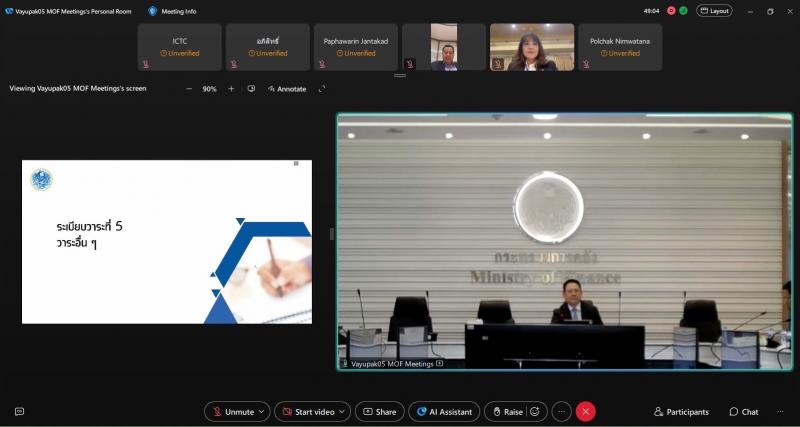Viewport: 800px width, 427px height.
Task: Expand audio options arrow beside Unmute
Action: click(x=262, y=412)
